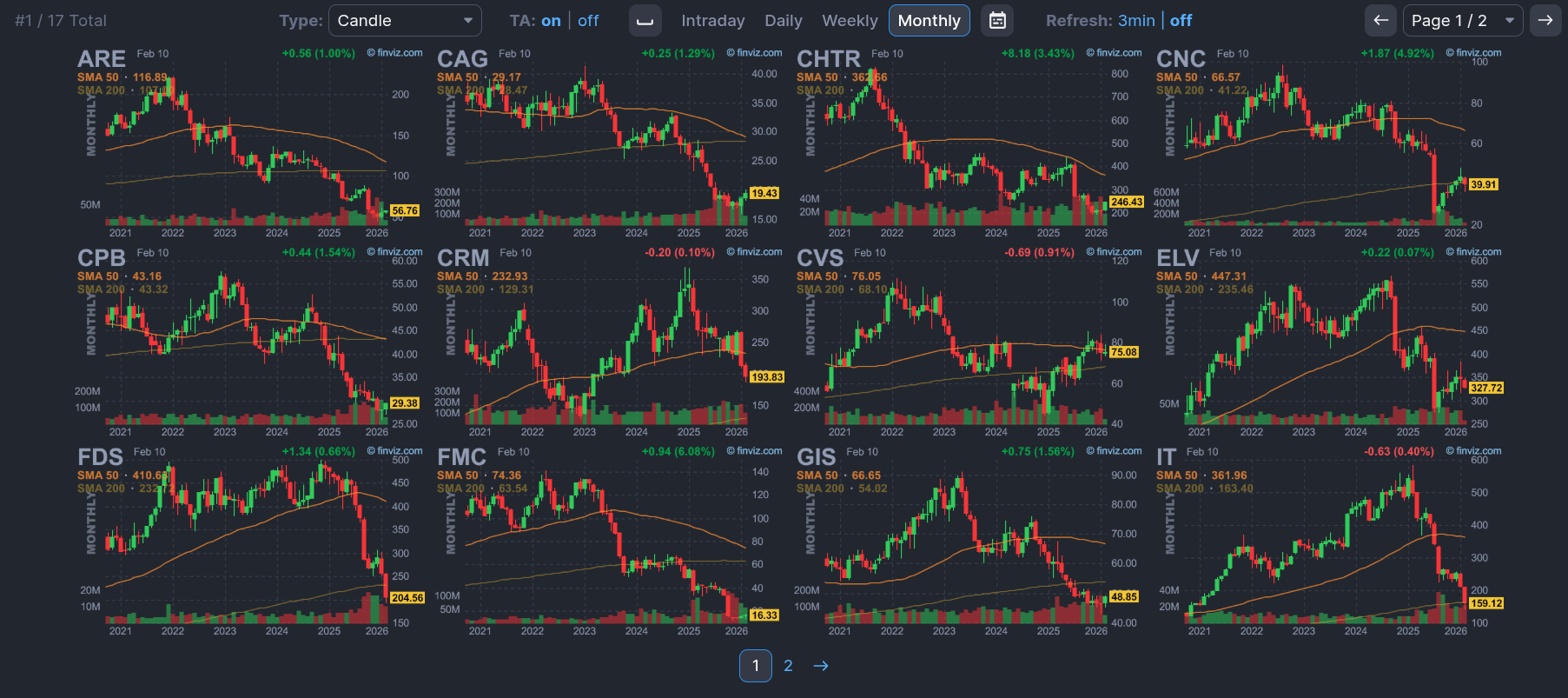This screenshot has width=1568, height=698.
Task: Set refresh interval via 3min link
Action: point(1136,21)
